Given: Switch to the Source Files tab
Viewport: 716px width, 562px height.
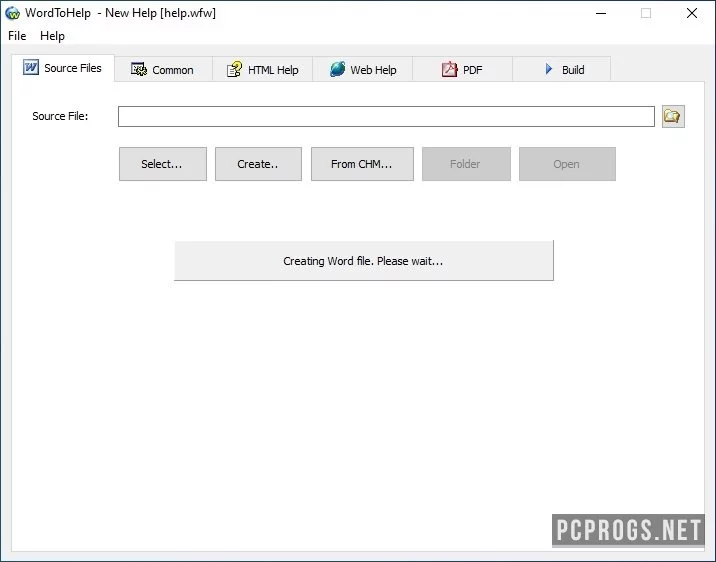Looking at the screenshot, I should [63, 68].
